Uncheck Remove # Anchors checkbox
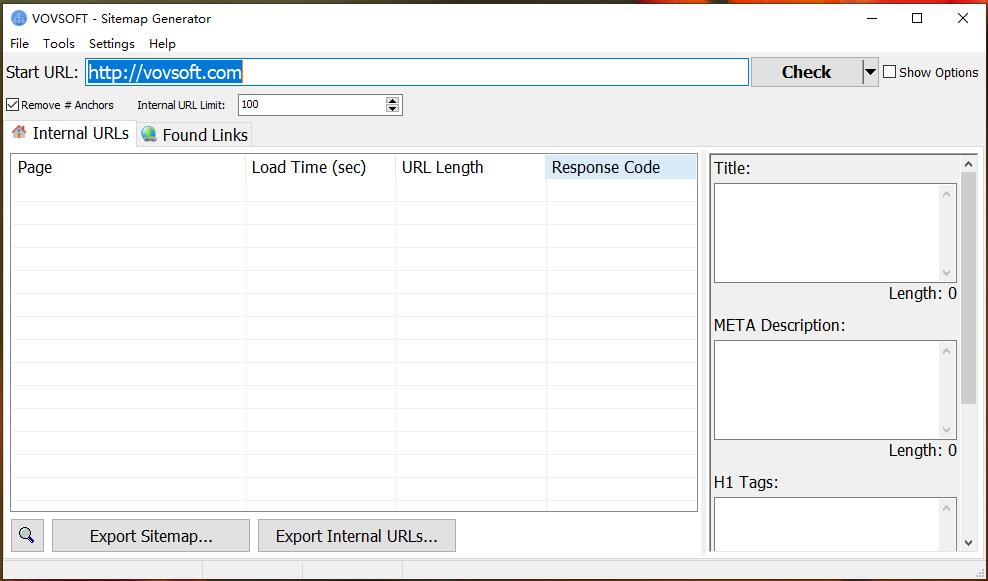The height and width of the screenshot is (581, 988). [x=13, y=105]
